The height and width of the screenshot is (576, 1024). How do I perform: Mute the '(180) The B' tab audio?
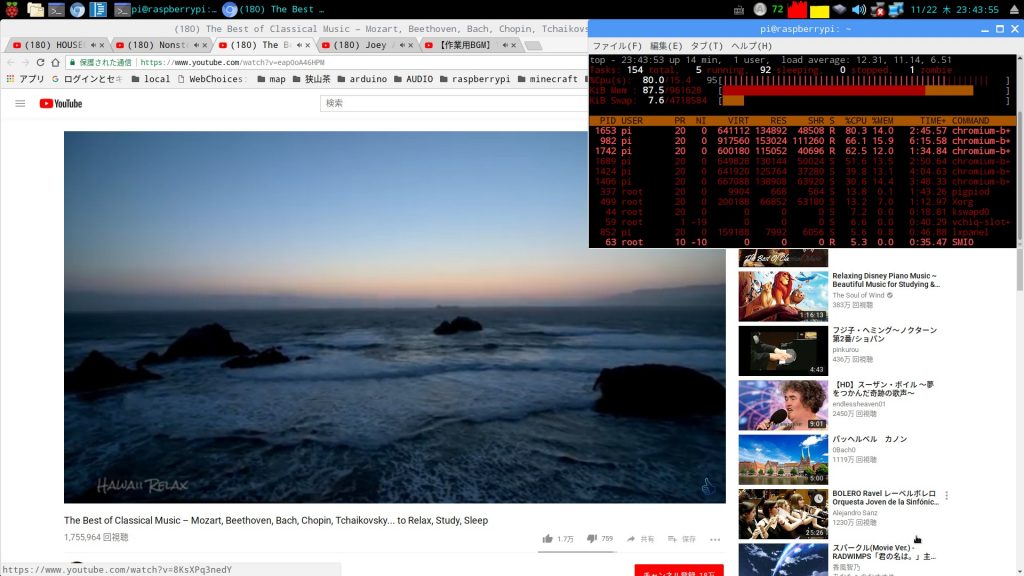tap(299, 45)
